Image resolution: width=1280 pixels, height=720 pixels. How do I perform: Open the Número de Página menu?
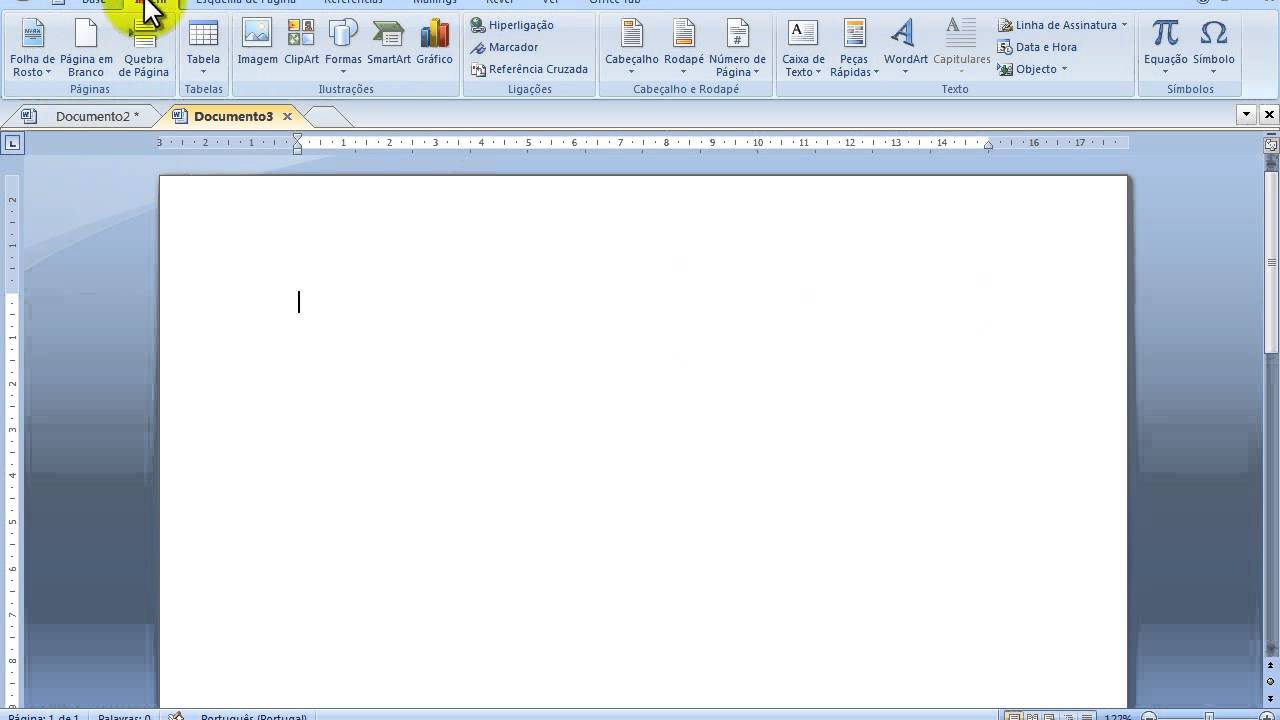tap(737, 48)
